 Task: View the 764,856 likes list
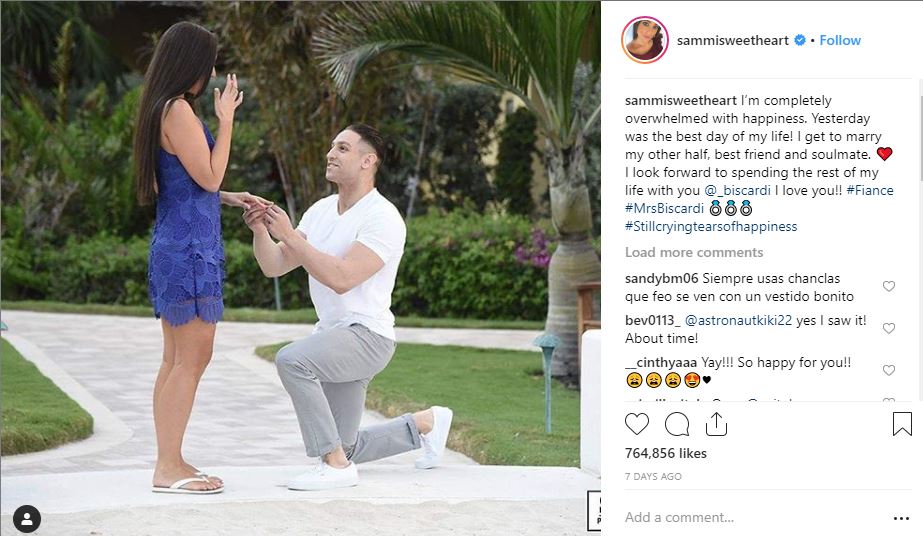tap(666, 453)
